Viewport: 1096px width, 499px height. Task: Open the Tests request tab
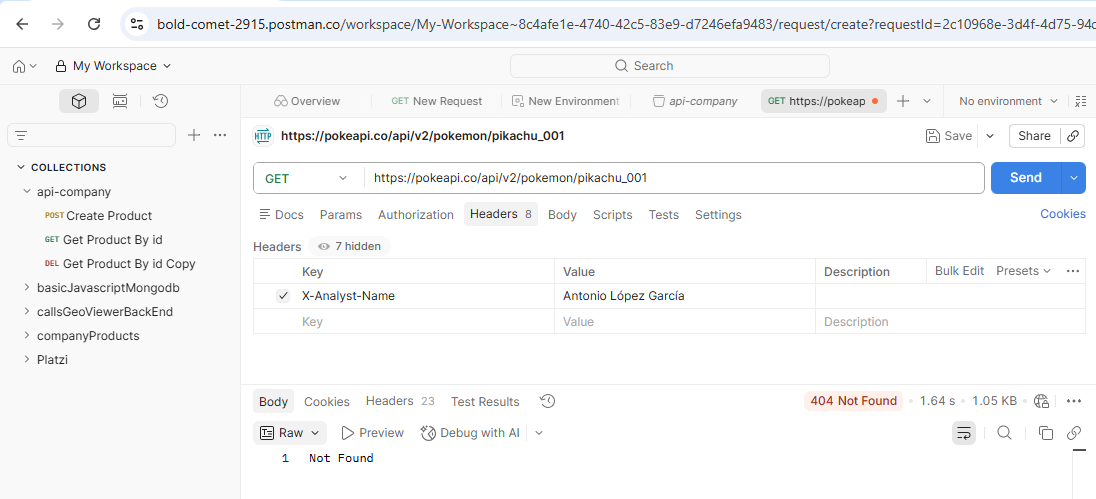pos(663,215)
